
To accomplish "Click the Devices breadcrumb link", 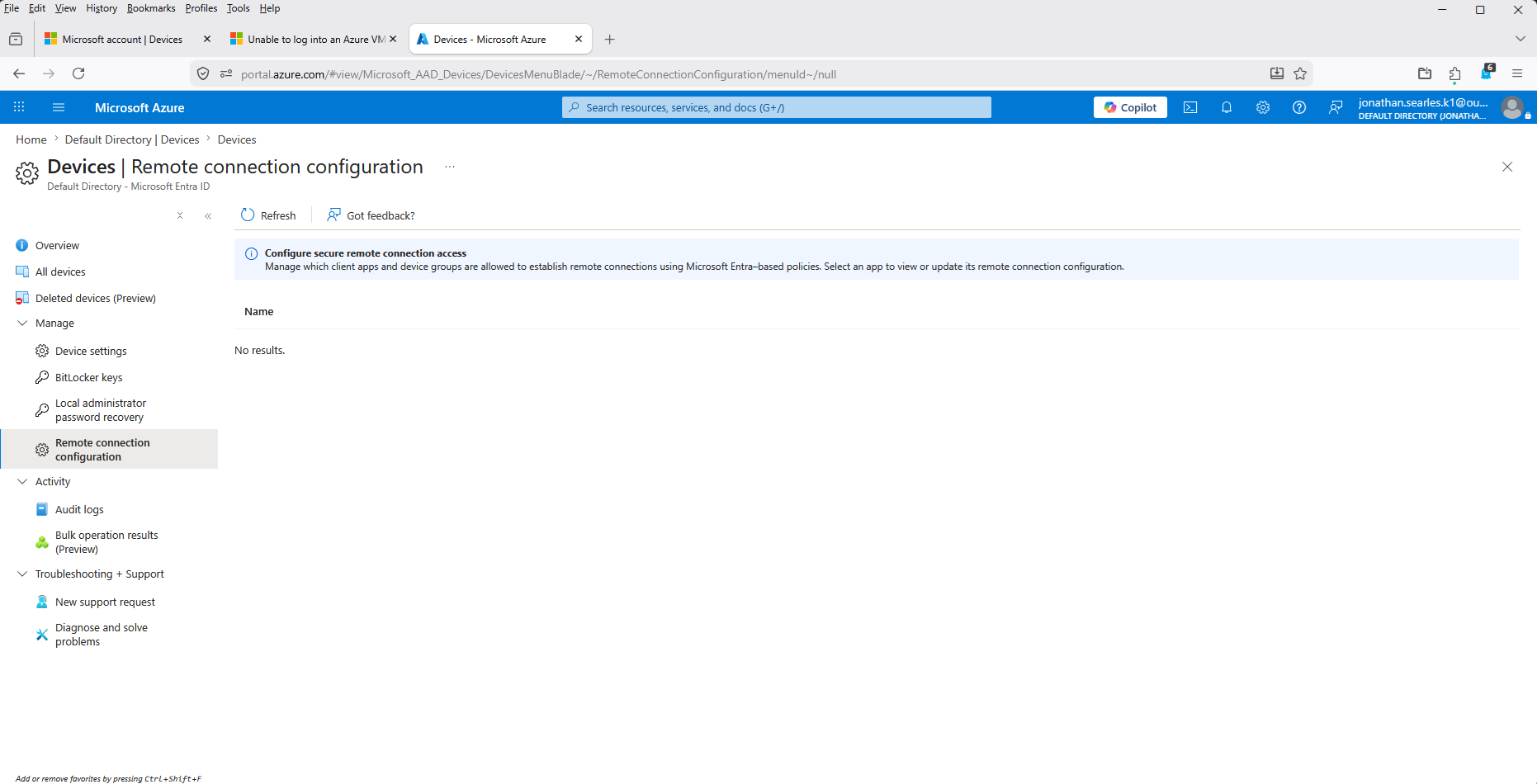I will (x=237, y=139).
